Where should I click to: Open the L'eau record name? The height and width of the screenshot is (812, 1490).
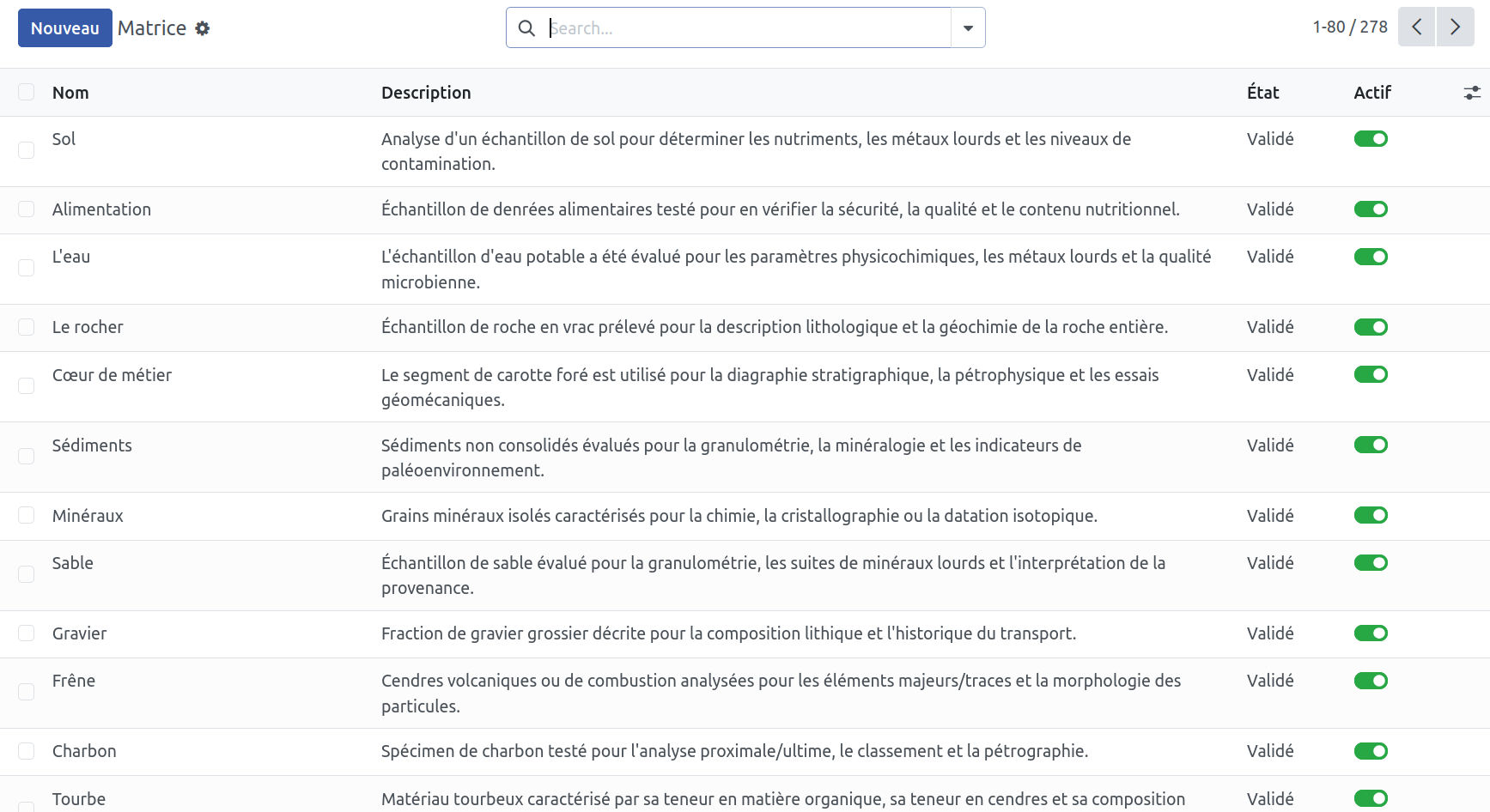pyautogui.click(x=71, y=257)
